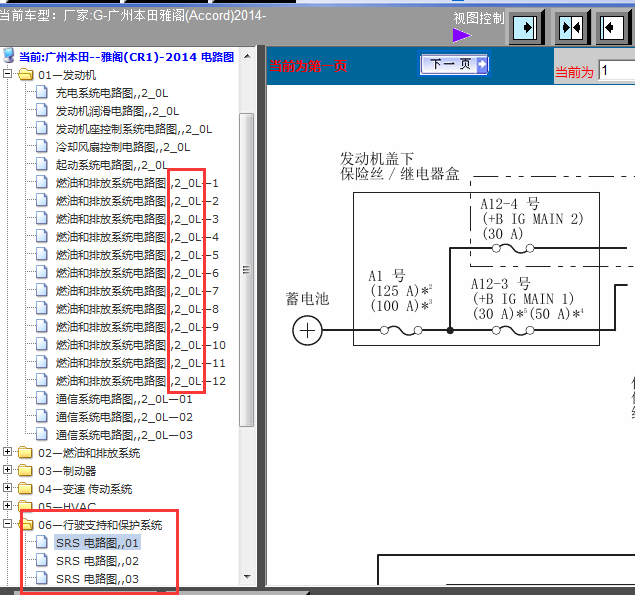This screenshot has width=635, height=595.
Task: Click the 06—行驶支持和保护系统 folder icon
Action: [x=26, y=524]
